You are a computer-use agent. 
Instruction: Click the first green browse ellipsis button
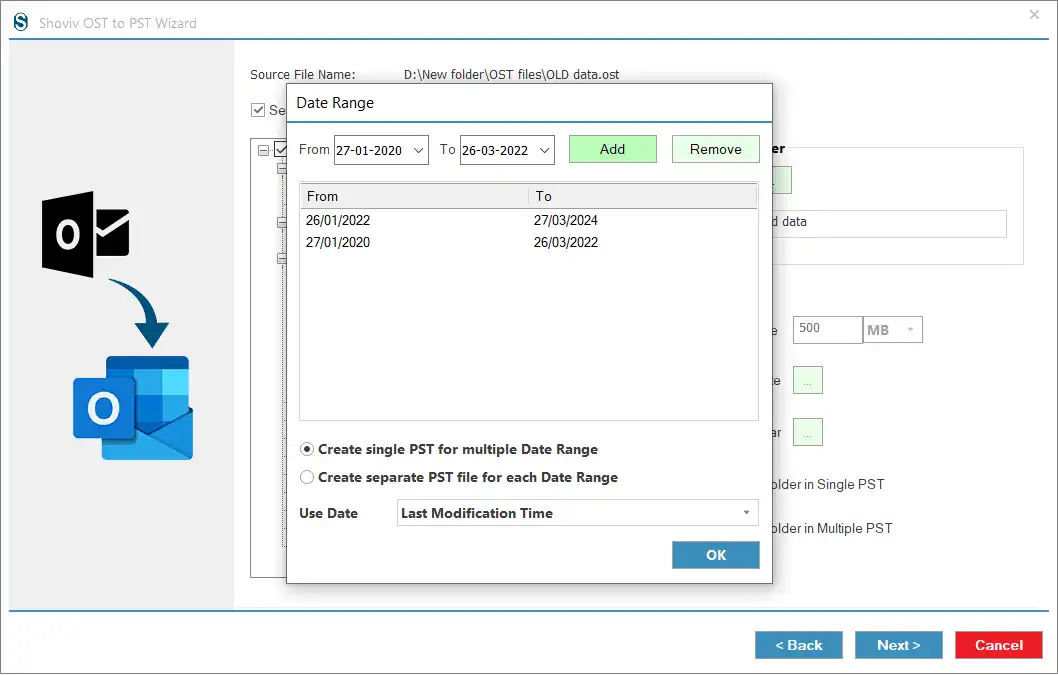(x=807, y=381)
